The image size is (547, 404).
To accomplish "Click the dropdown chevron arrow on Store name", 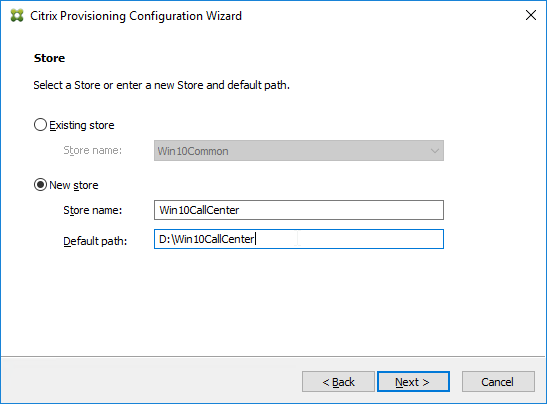I will (434, 151).
